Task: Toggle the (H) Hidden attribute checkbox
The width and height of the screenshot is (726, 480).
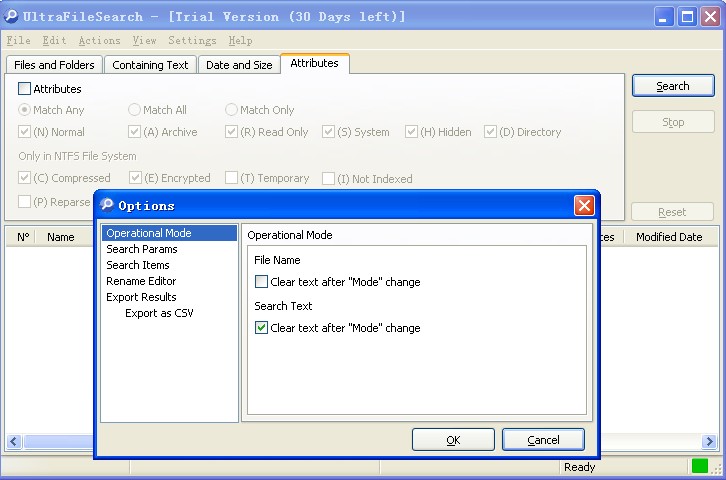Action: point(411,132)
